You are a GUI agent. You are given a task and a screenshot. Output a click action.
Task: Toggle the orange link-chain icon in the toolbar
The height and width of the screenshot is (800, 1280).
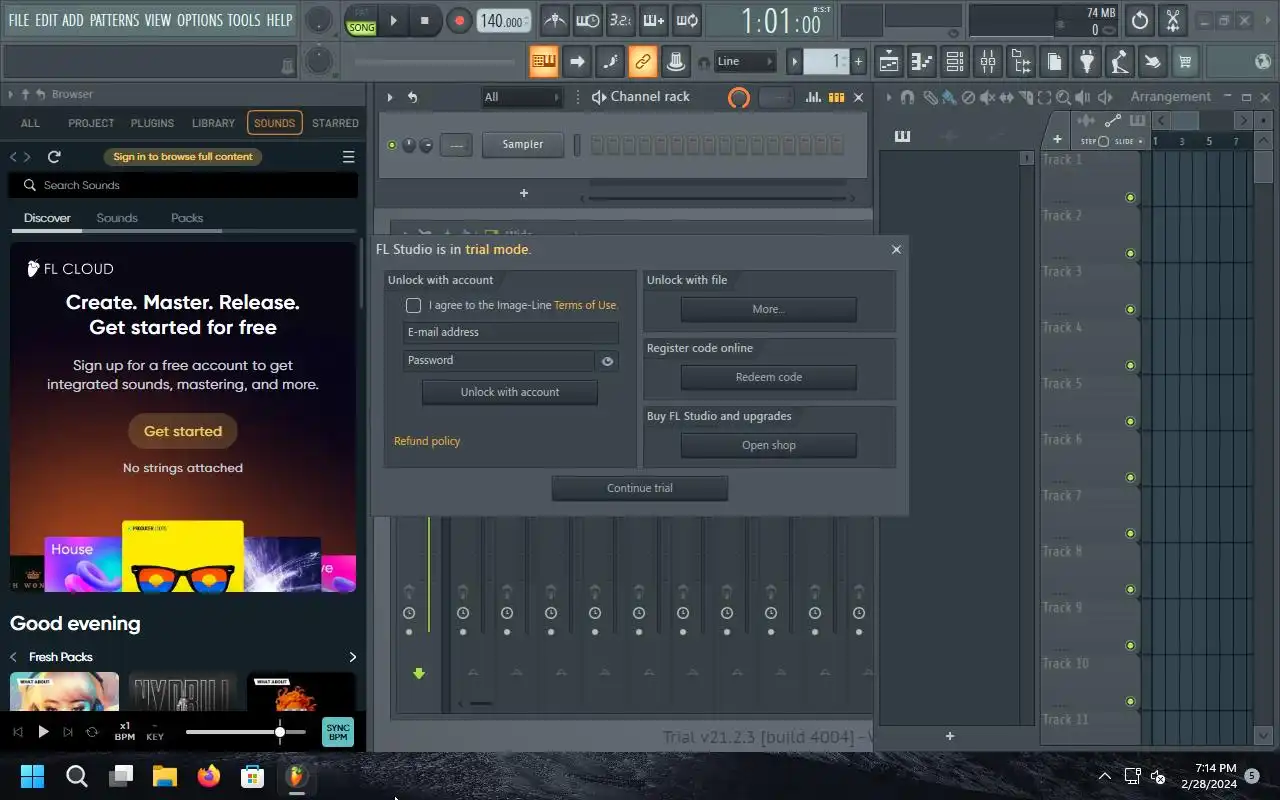coord(643,61)
